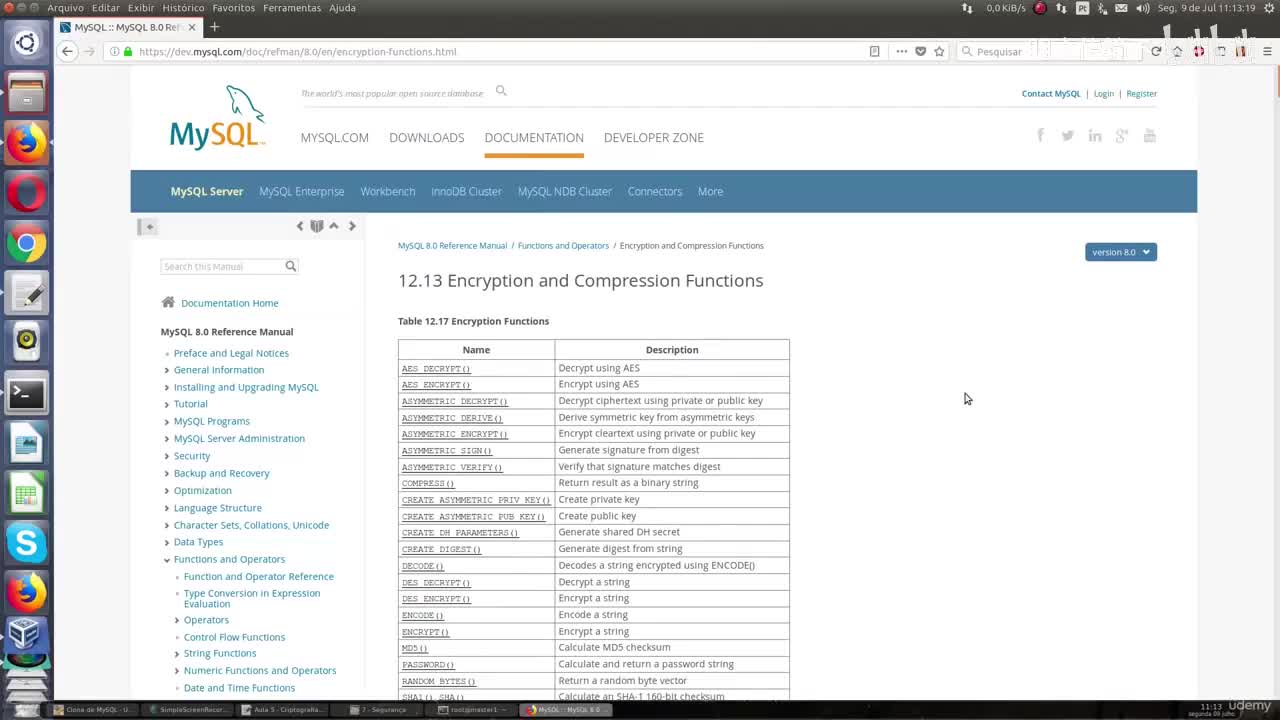Open the Ferramentas menu

[x=292, y=8]
